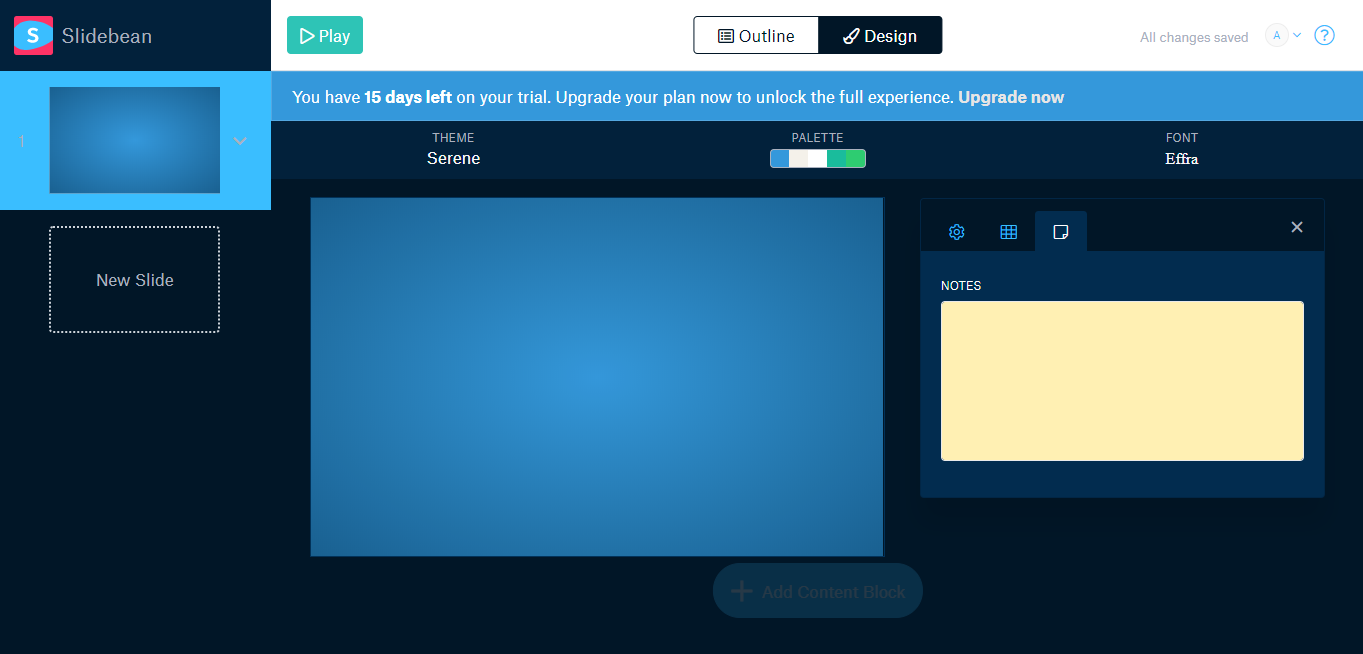Viewport: 1363px width, 654px height.
Task: Expand slide 1 options chevron
Action: click(240, 141)
